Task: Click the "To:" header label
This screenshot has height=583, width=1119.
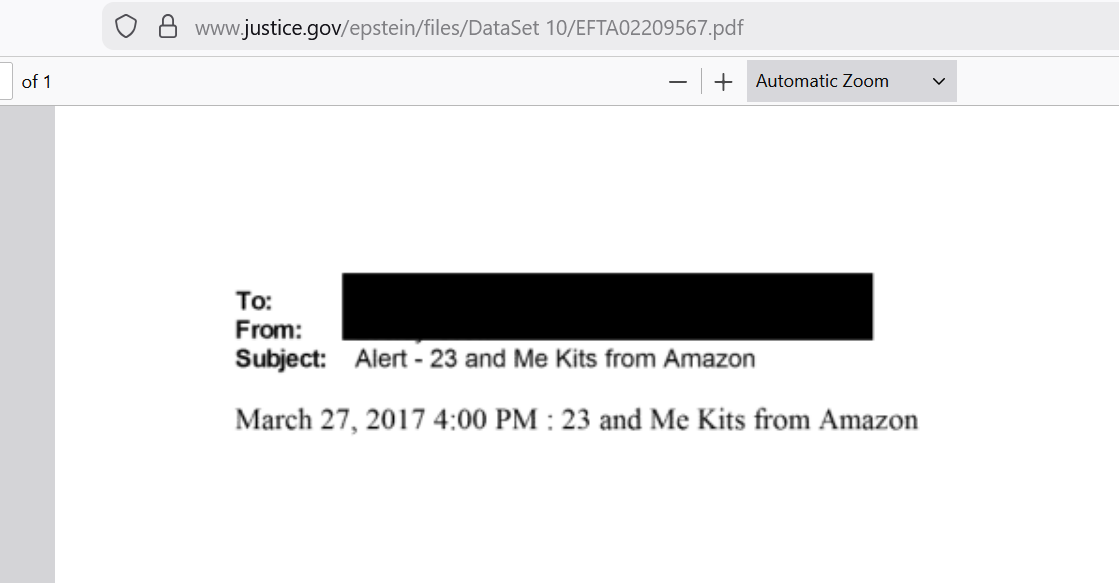Action: [x=254, y=301]
